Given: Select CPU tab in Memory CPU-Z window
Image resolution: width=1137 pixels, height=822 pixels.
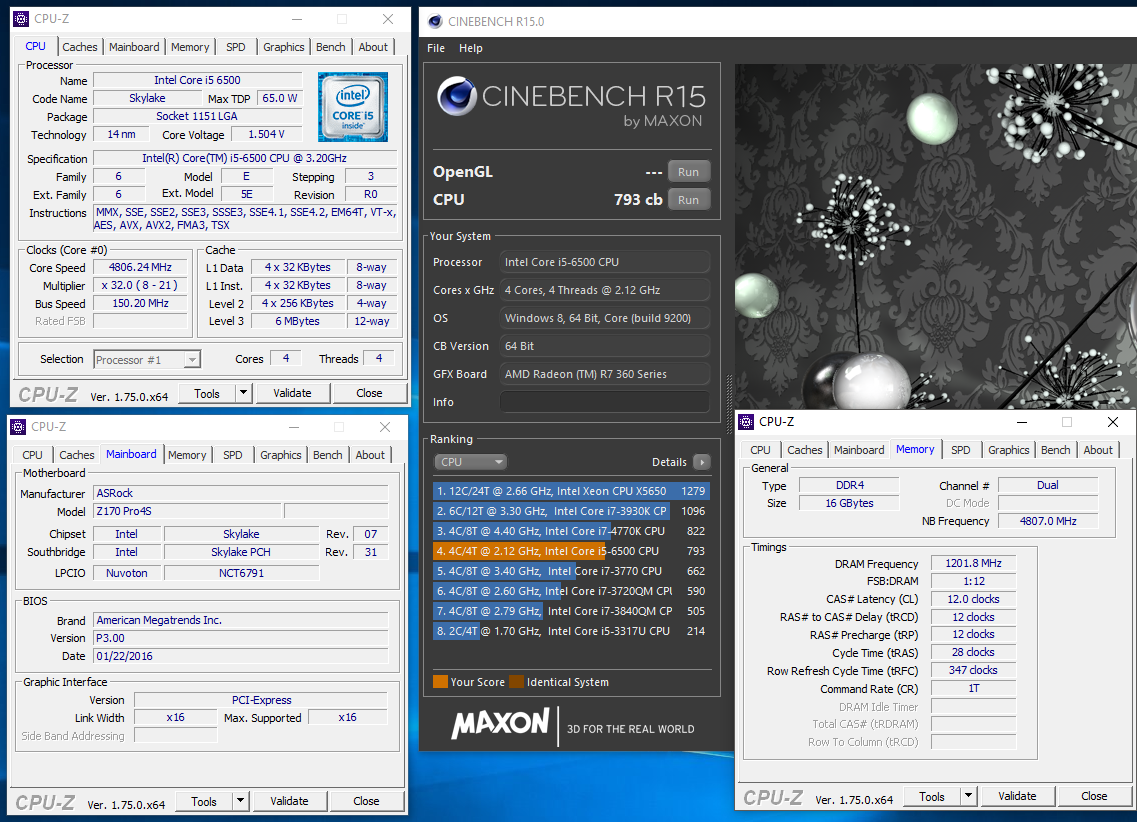Looking at the screenshot, I should tap(761, 450).
